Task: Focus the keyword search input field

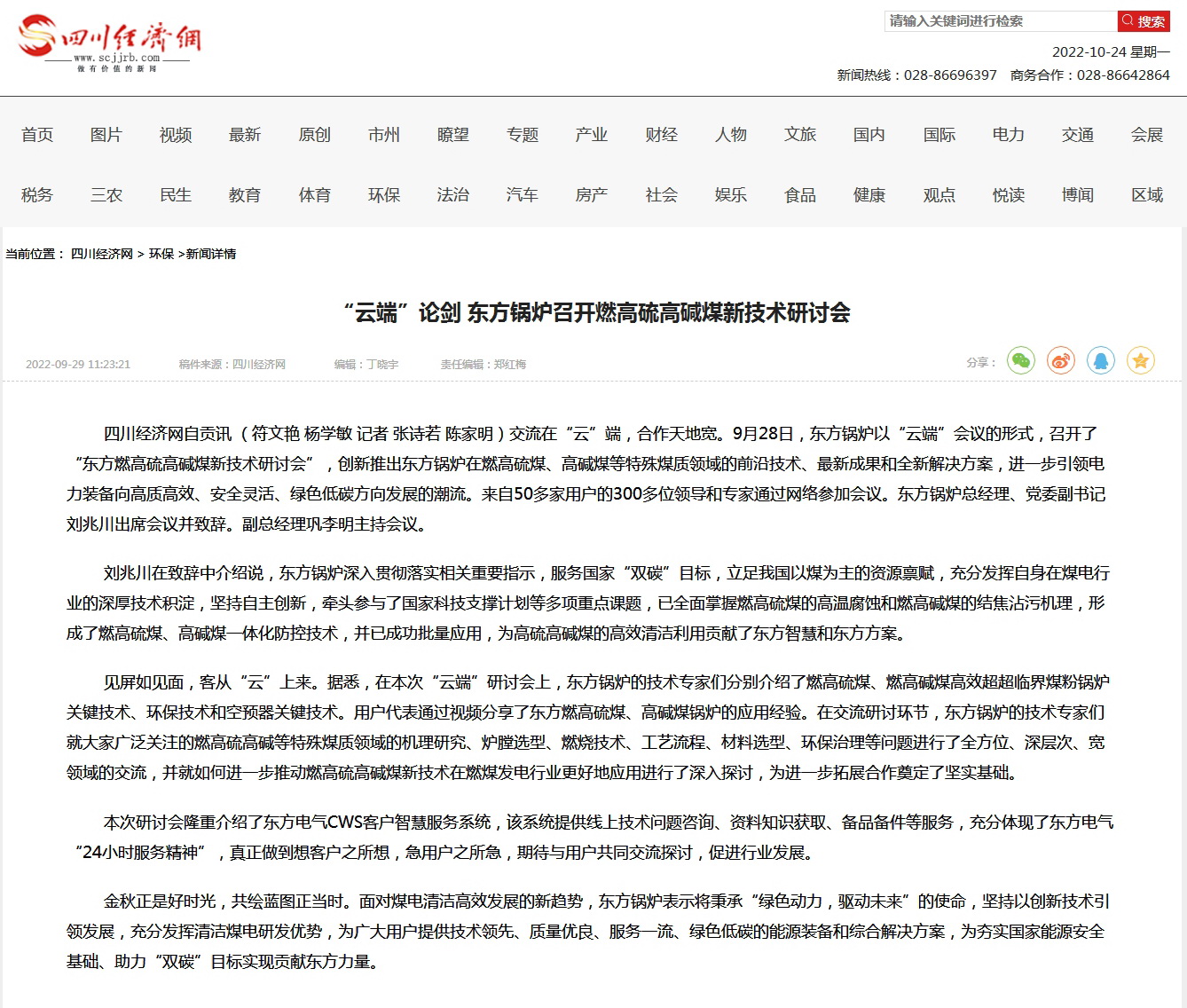Action: [x=1001, y=21]
